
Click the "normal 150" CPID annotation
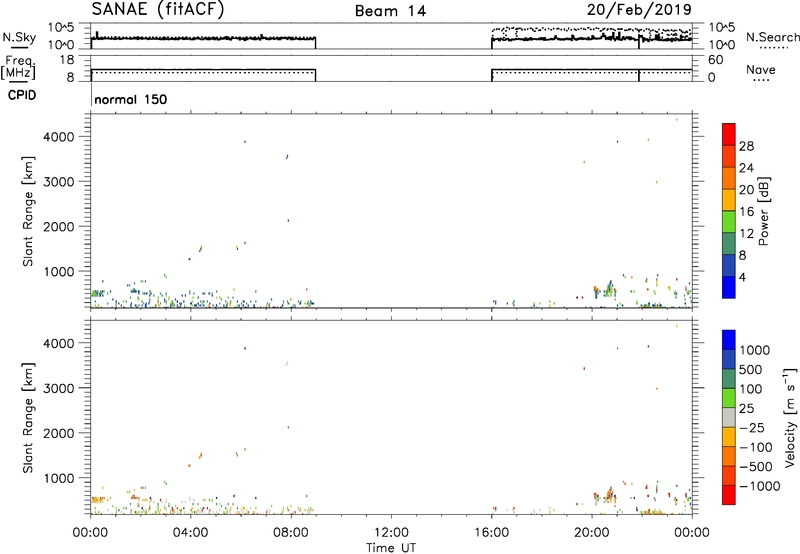tap(131, 99)
